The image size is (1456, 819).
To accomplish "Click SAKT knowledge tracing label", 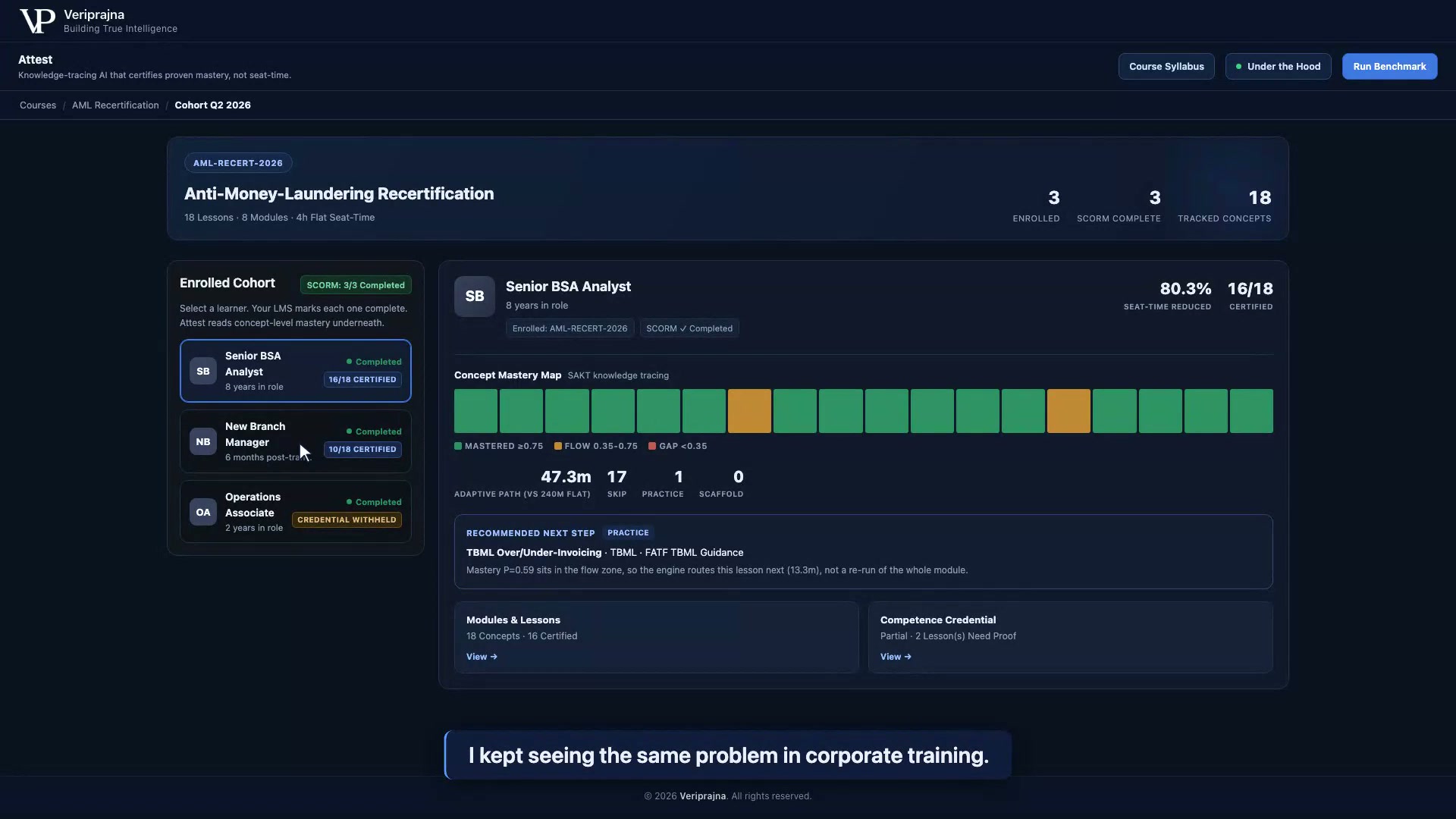I will click(618, 375).
